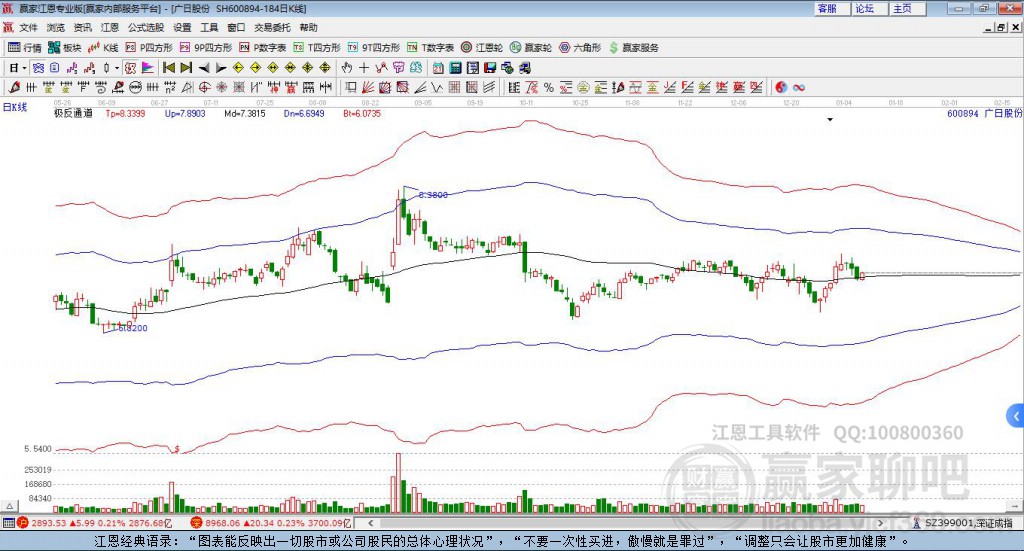This screenshot has height=551, width=1024.
Task: Select the Gann fan lines tool
Action: click(367, 87)
